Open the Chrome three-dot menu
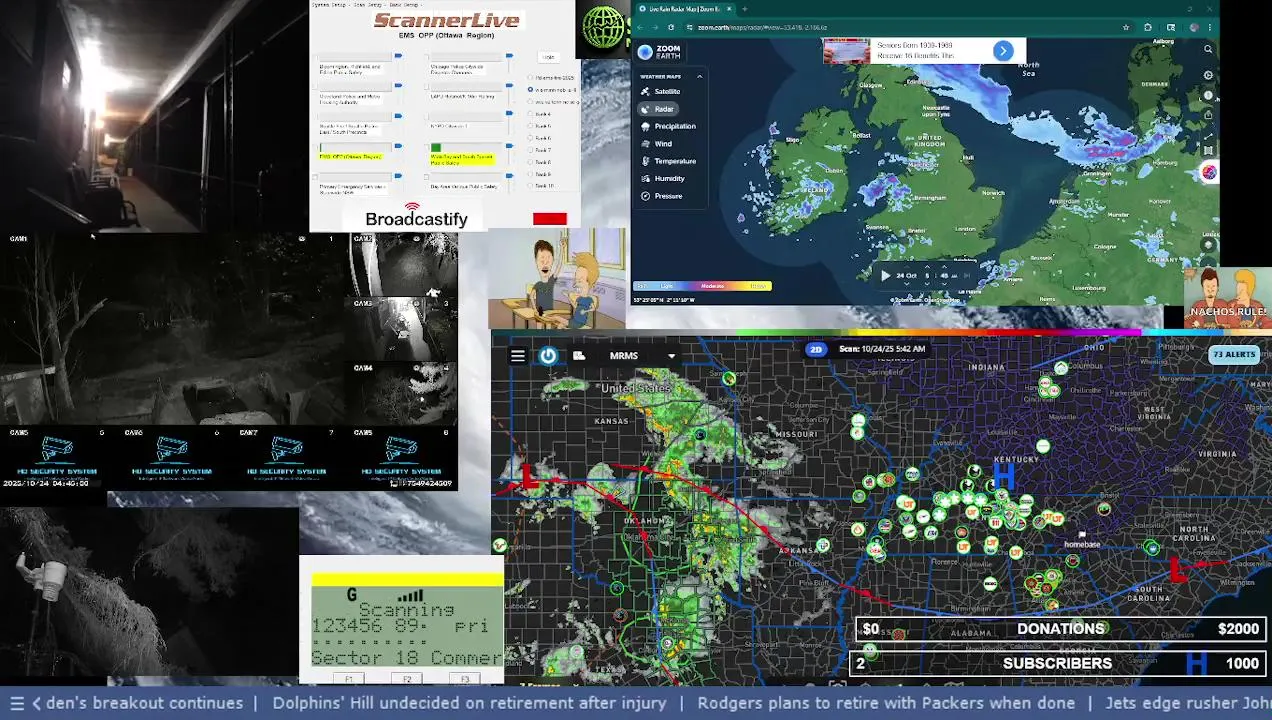 pos(1211,28)
